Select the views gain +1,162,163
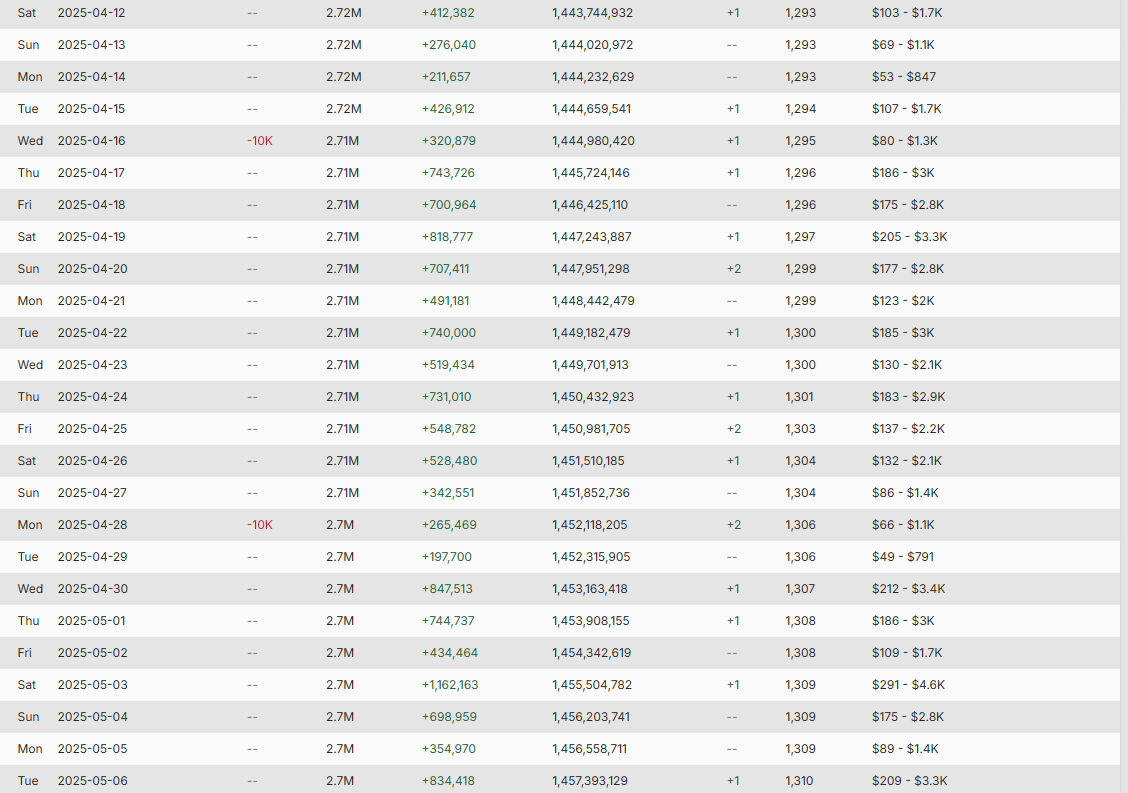1128x793 pixels. point(450,685)
